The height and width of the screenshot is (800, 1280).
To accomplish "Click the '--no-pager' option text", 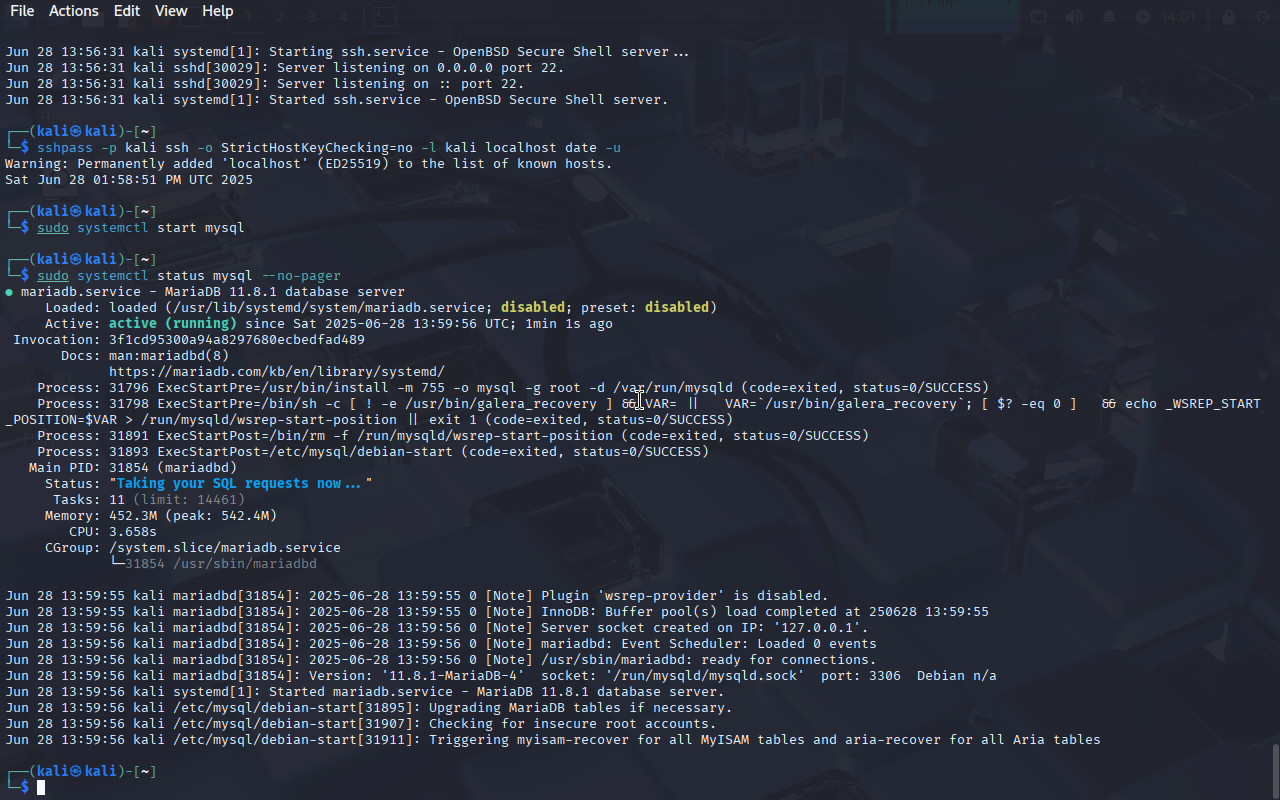I will 301,275.
